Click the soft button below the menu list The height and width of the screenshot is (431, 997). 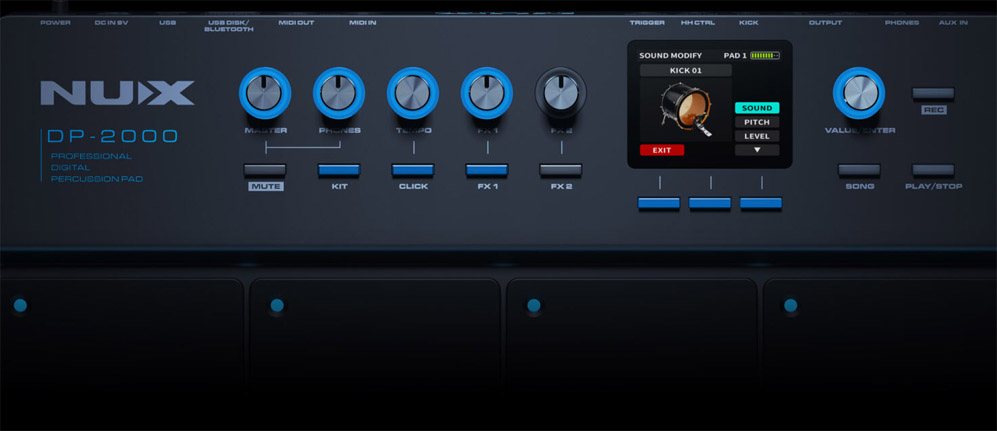coord(760,203)
